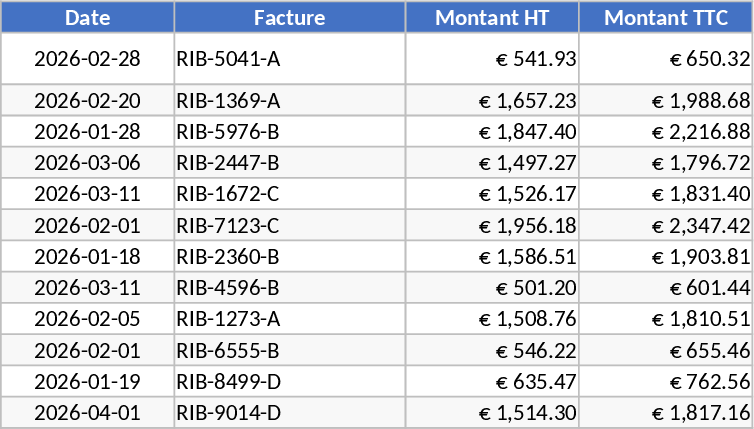Click date cell 2026-02-28
Viewport: 754px width, 429px height.
[88, 59]
